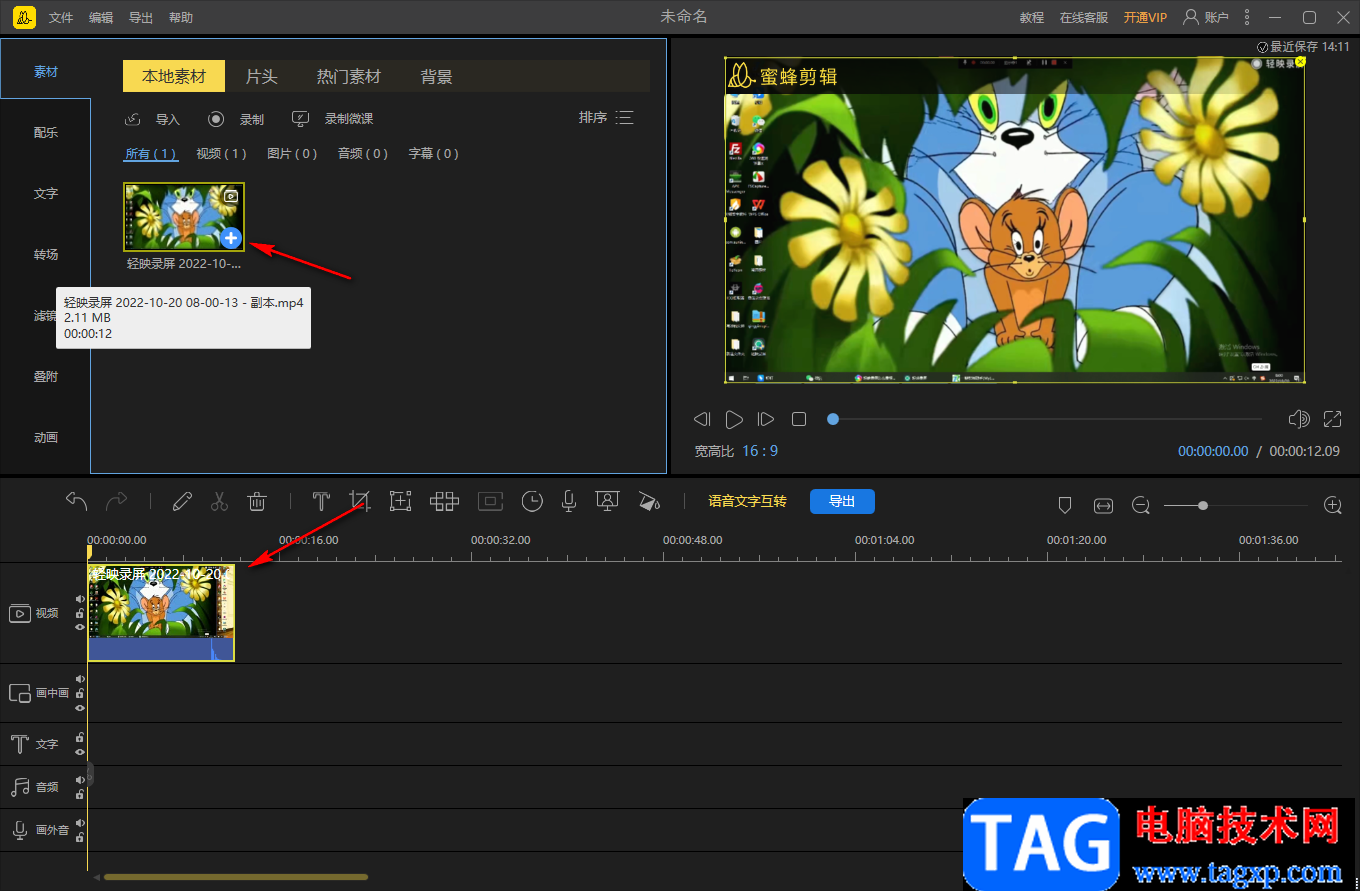Play the video preview

(x=734, y=419)
